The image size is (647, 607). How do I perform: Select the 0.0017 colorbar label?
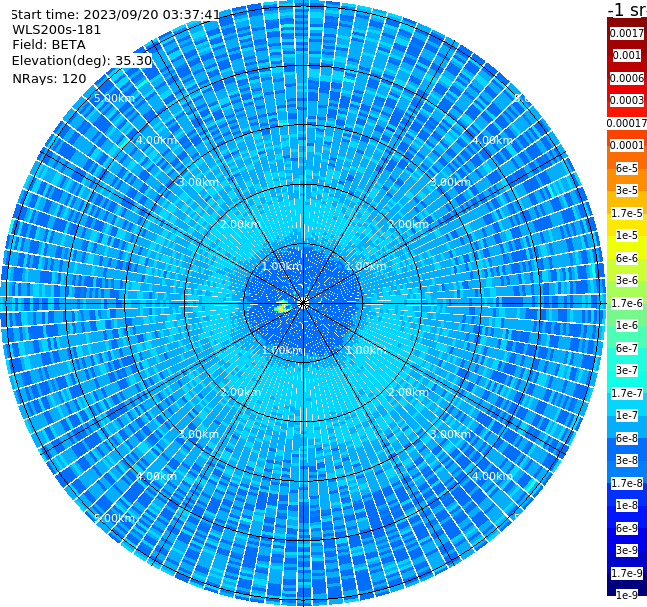coord(627,33)
